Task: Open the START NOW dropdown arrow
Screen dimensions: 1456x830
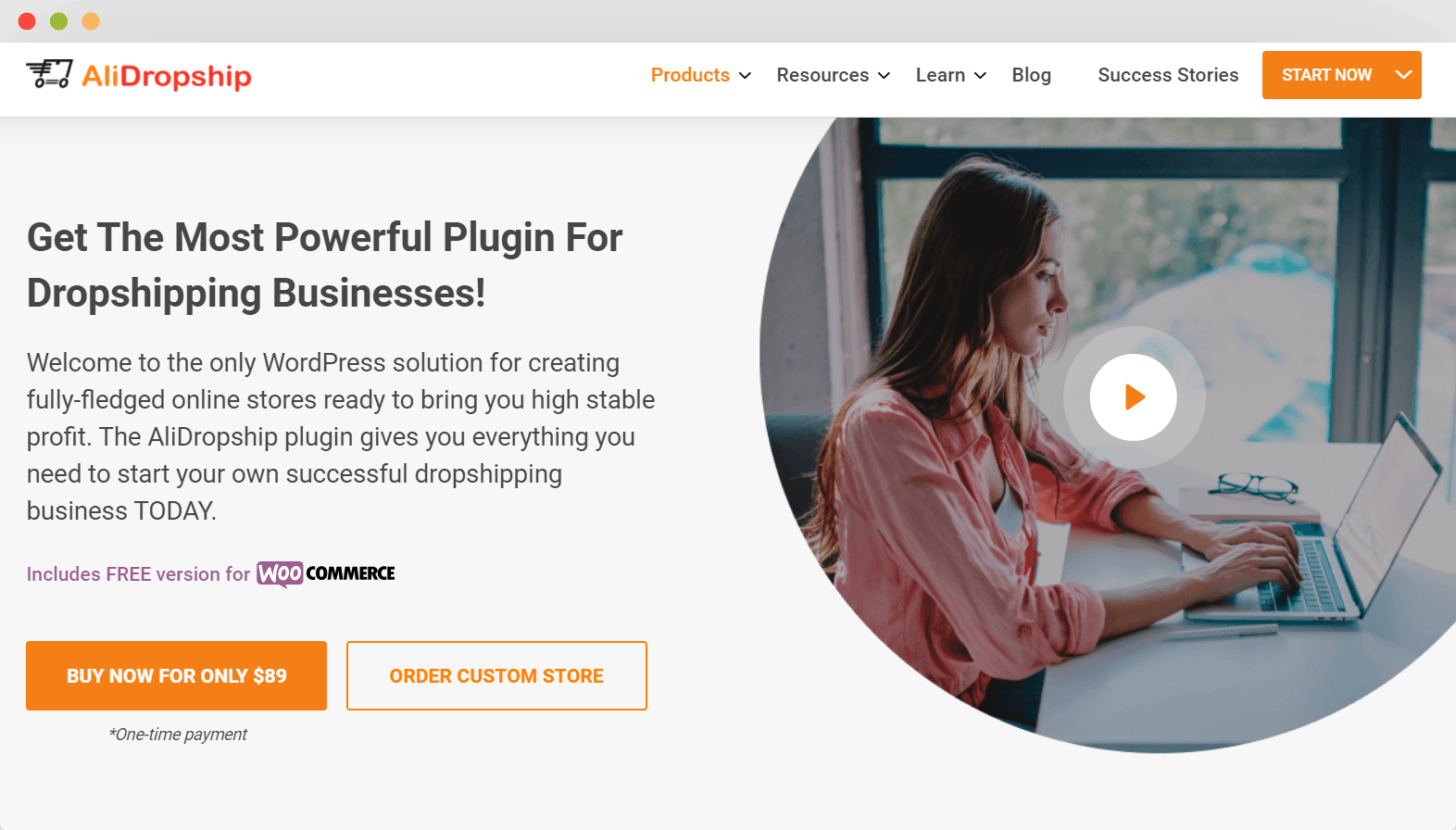Action: click(1403, 75)
